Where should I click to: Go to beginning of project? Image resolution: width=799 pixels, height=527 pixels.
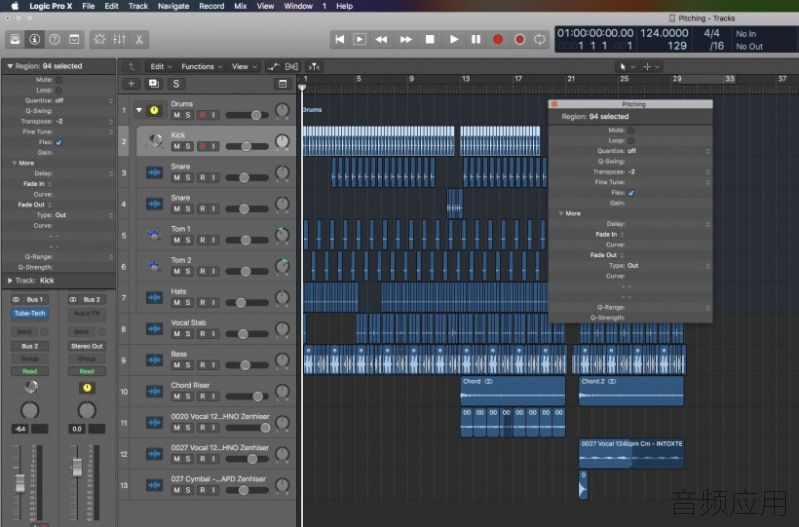click(340, 39)
